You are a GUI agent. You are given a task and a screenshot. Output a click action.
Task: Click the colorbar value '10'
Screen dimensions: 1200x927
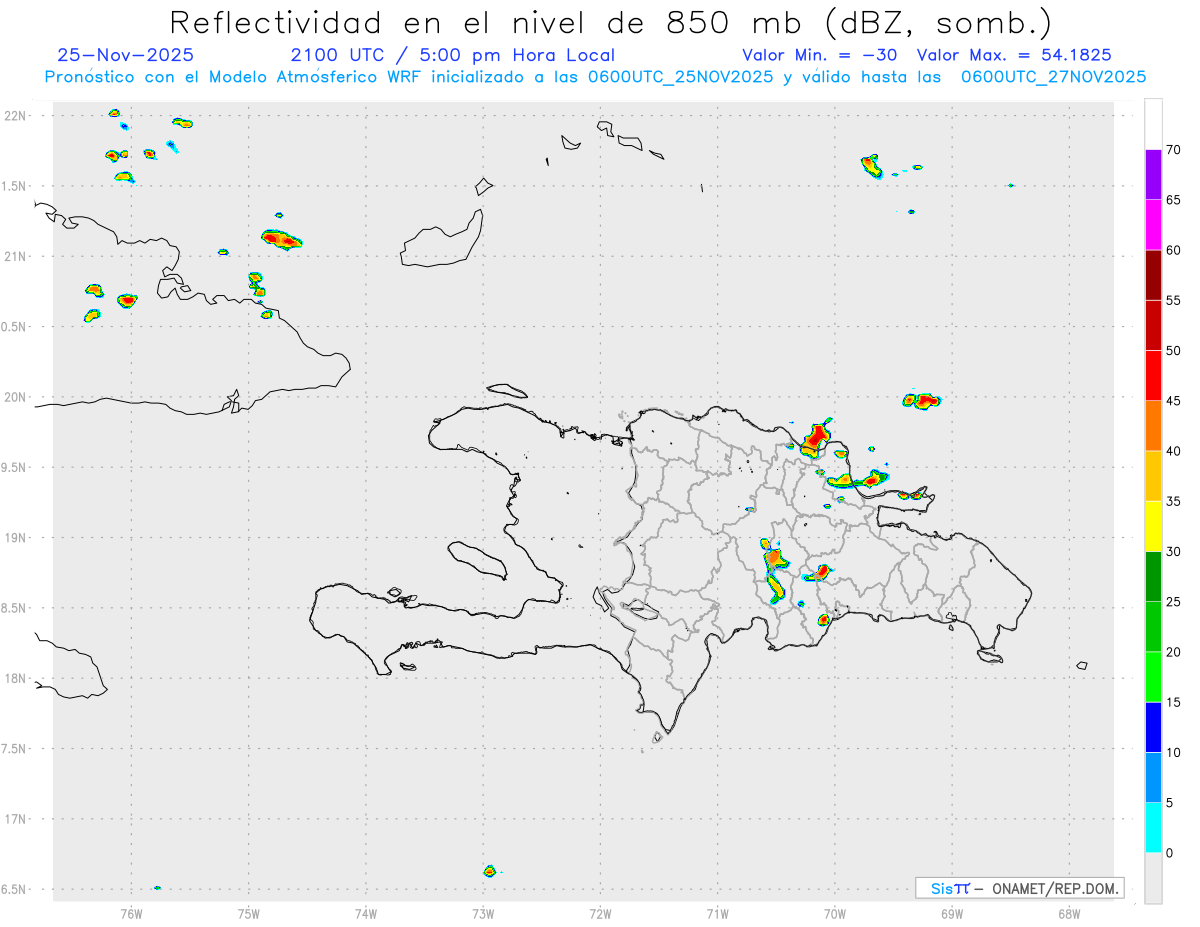pyautogui.click(x=1173, y=752)
